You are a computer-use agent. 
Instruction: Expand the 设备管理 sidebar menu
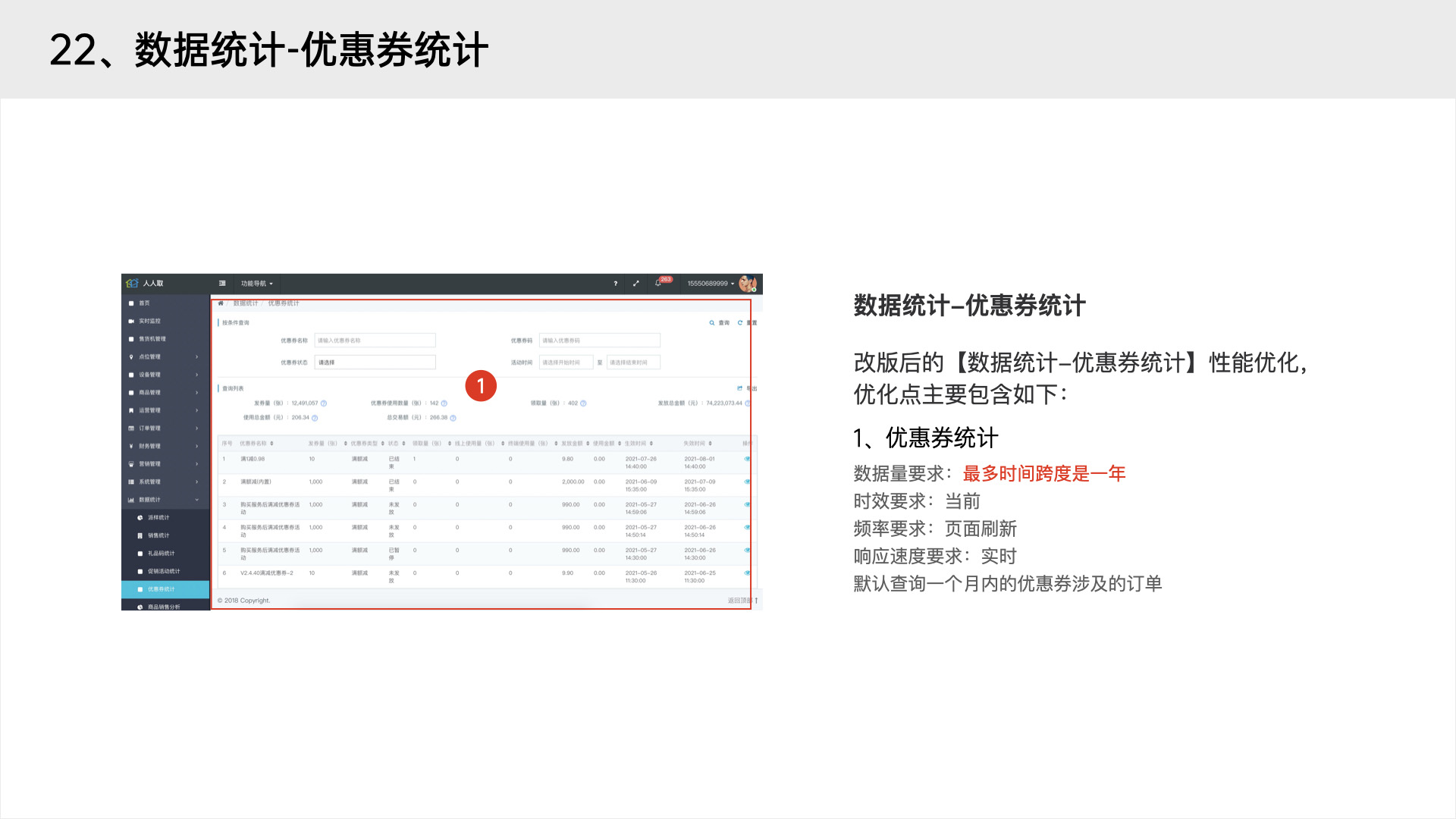[165, 375]
